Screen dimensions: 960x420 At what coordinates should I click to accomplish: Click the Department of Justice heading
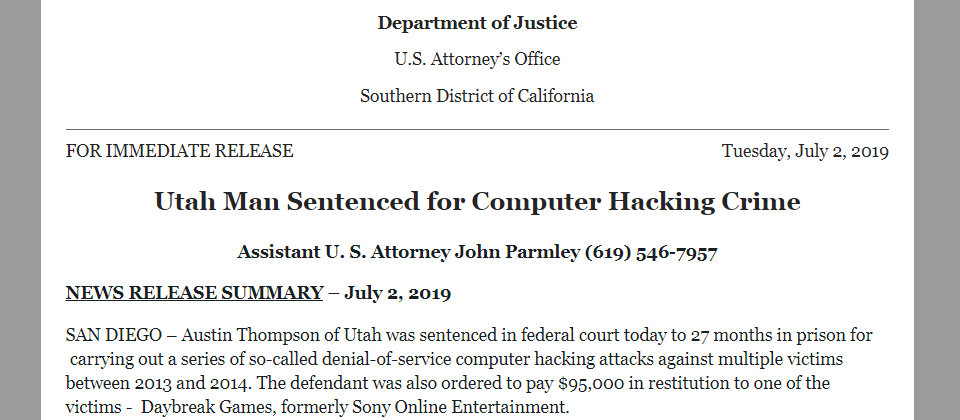pos(477,23)
